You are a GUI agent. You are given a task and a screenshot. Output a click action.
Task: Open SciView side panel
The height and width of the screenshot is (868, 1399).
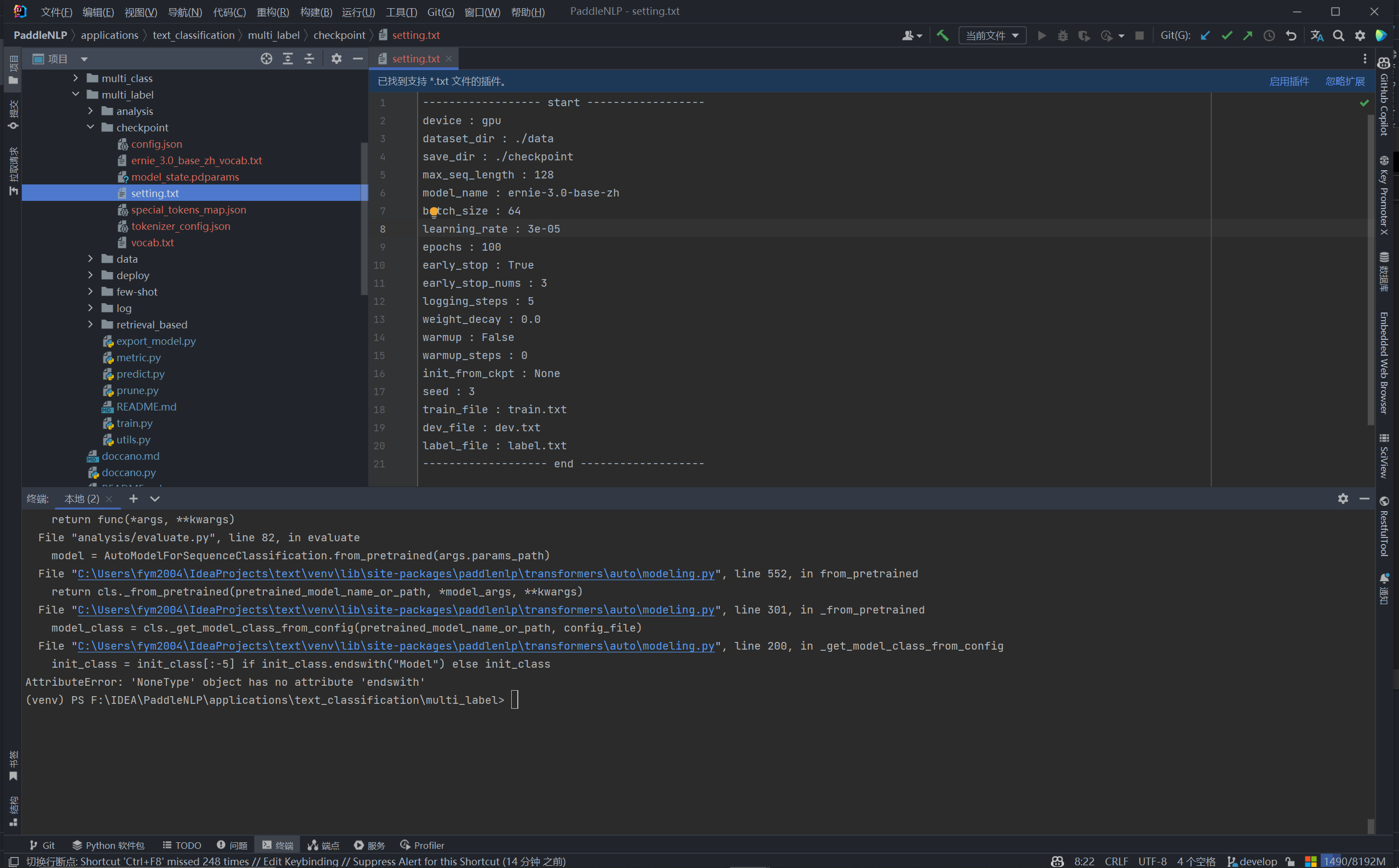coord(1384,456)
